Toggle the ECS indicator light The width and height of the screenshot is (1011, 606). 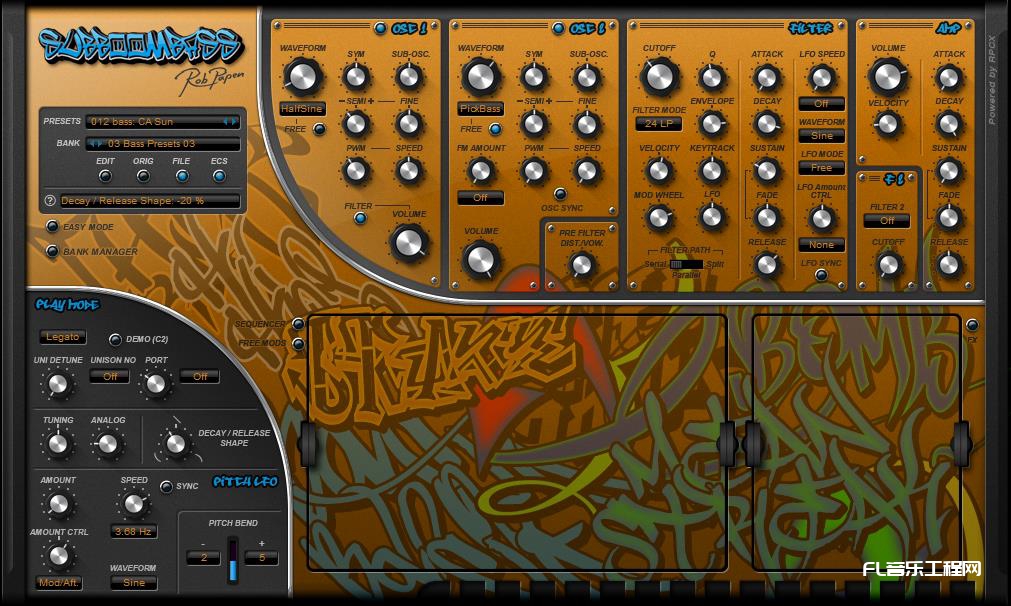point(219,176)
